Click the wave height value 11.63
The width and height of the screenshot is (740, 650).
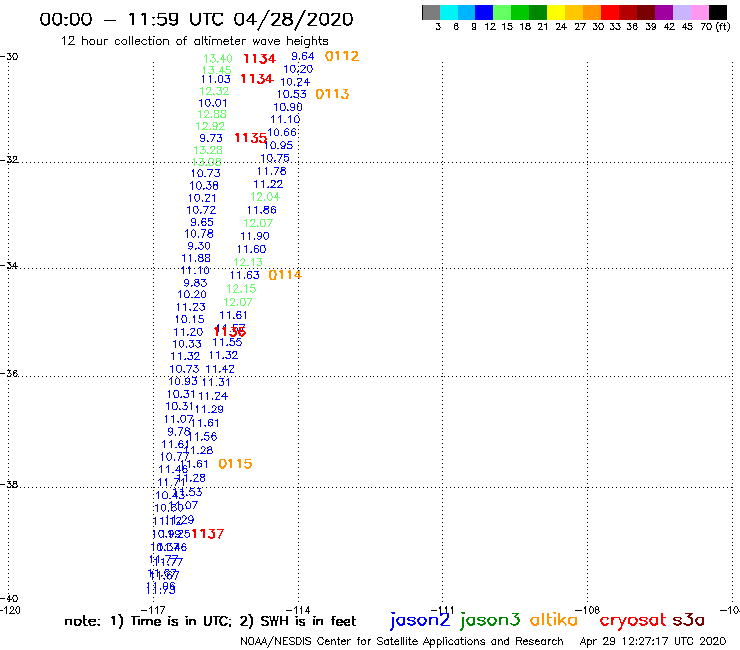point(245,275)
